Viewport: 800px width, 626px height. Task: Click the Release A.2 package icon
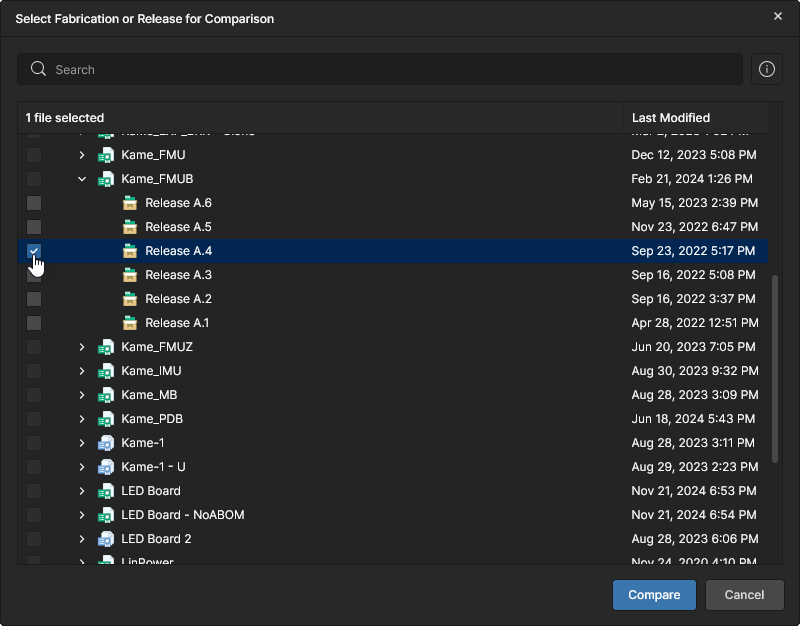tap(130, 299)
